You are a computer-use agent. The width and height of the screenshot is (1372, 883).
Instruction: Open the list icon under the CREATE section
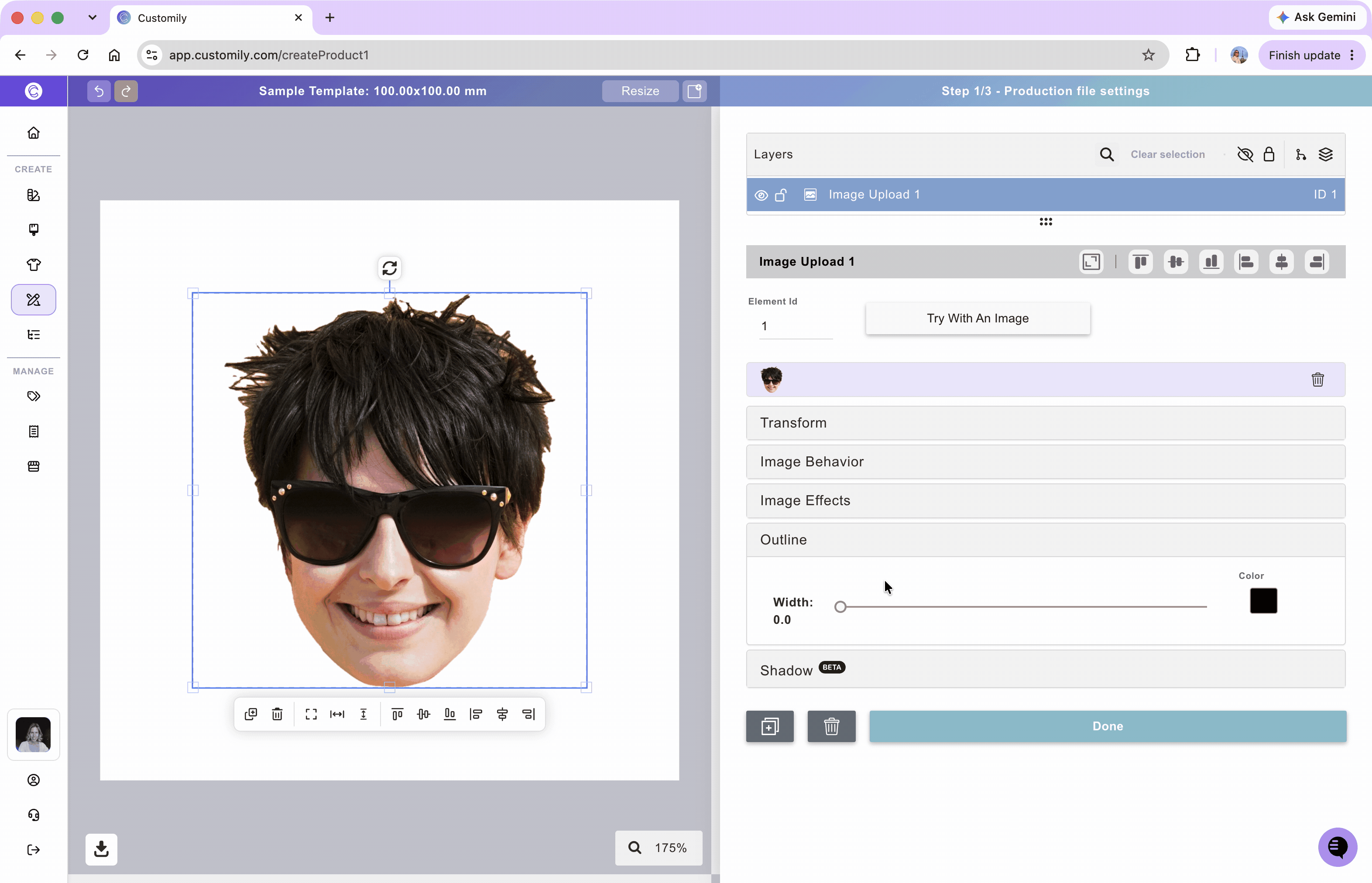click(34, 335)
